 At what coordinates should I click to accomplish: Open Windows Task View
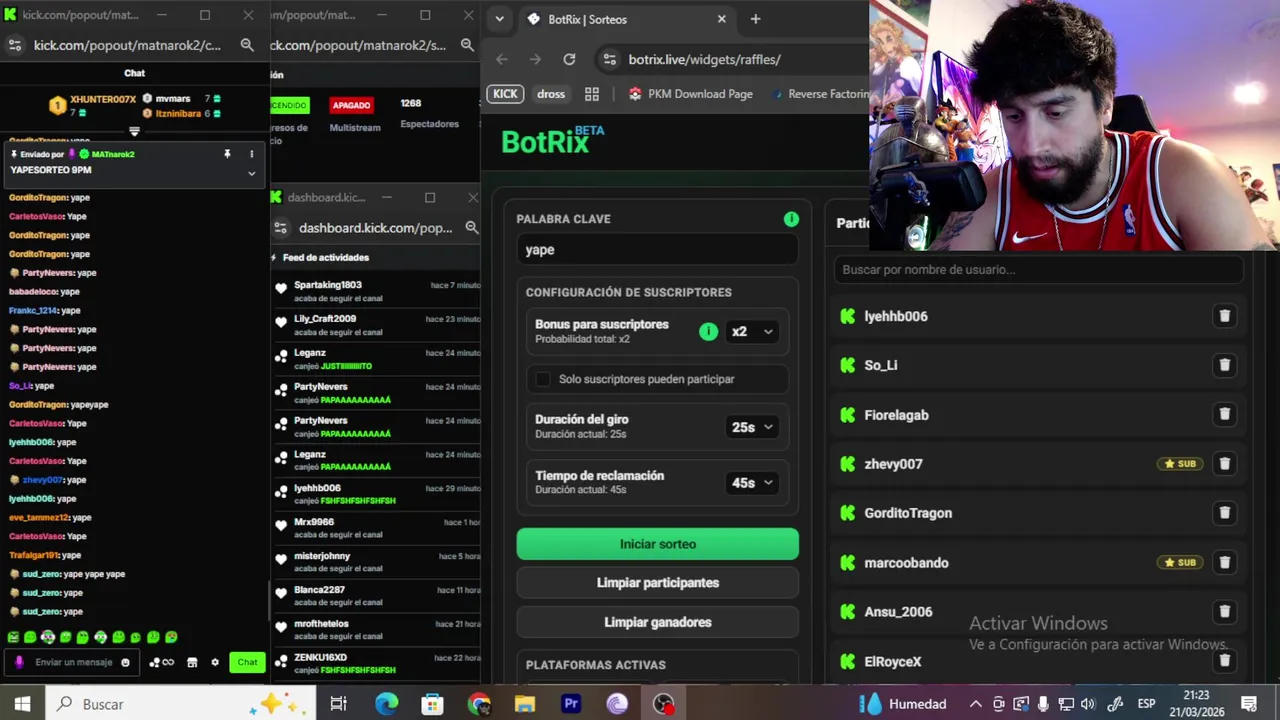[x=338, y=704]
